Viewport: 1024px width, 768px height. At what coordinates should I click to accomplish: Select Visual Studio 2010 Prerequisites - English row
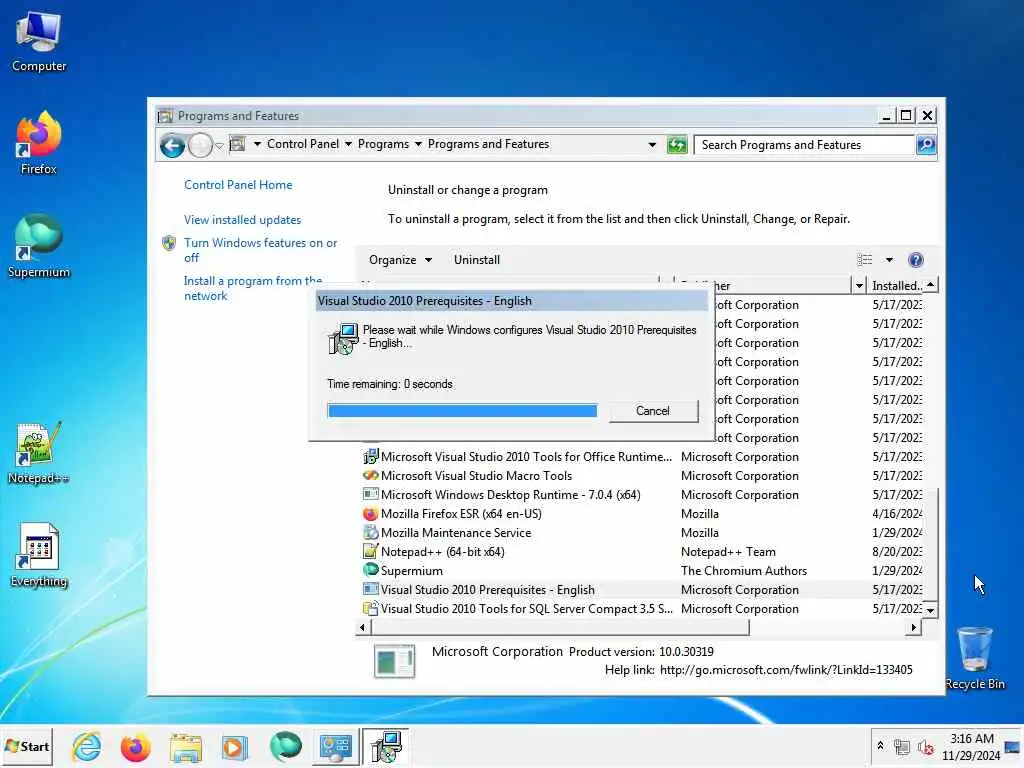coord(642,590)
